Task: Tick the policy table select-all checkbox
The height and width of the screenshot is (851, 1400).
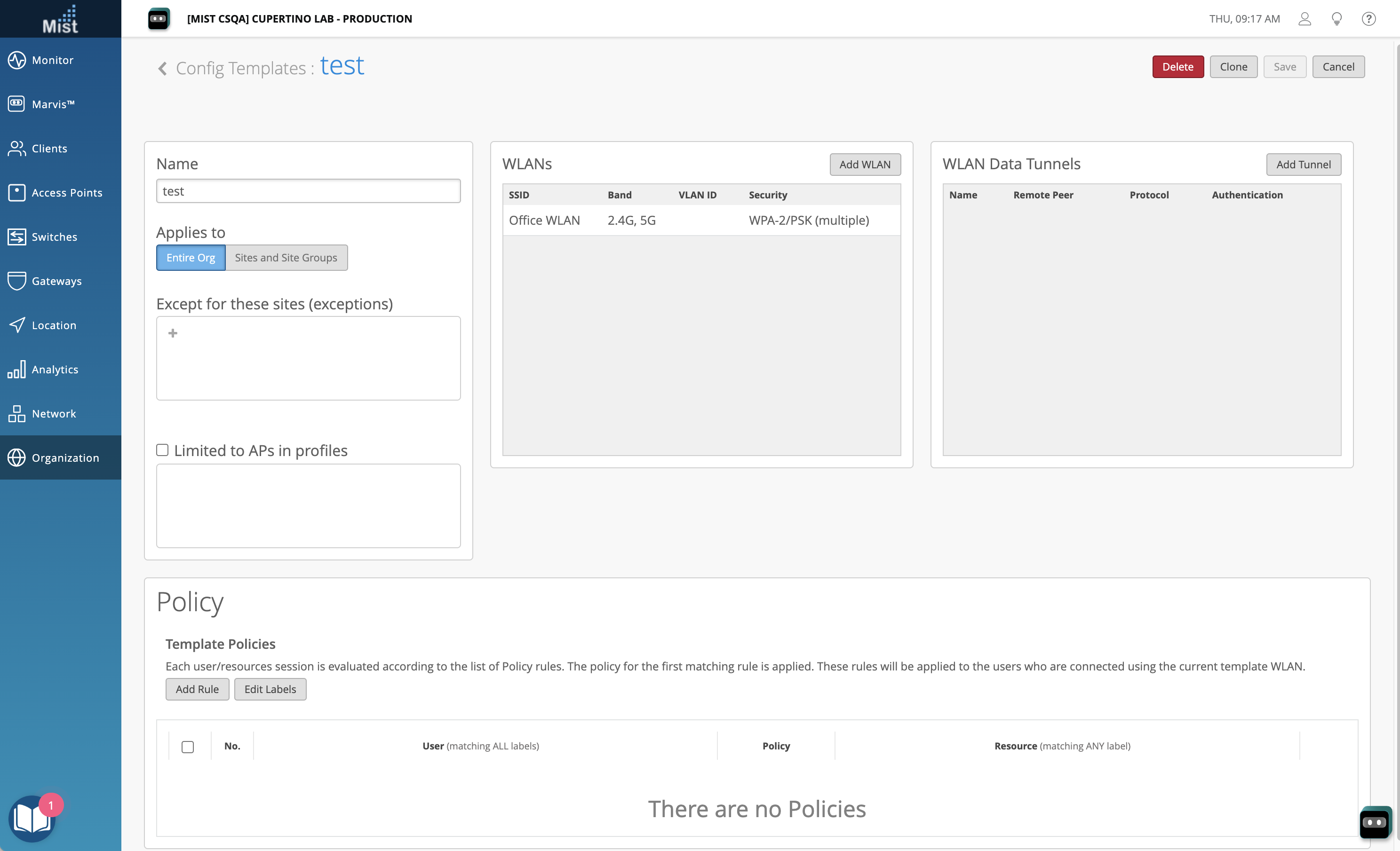Action: [x=188, y=747]
